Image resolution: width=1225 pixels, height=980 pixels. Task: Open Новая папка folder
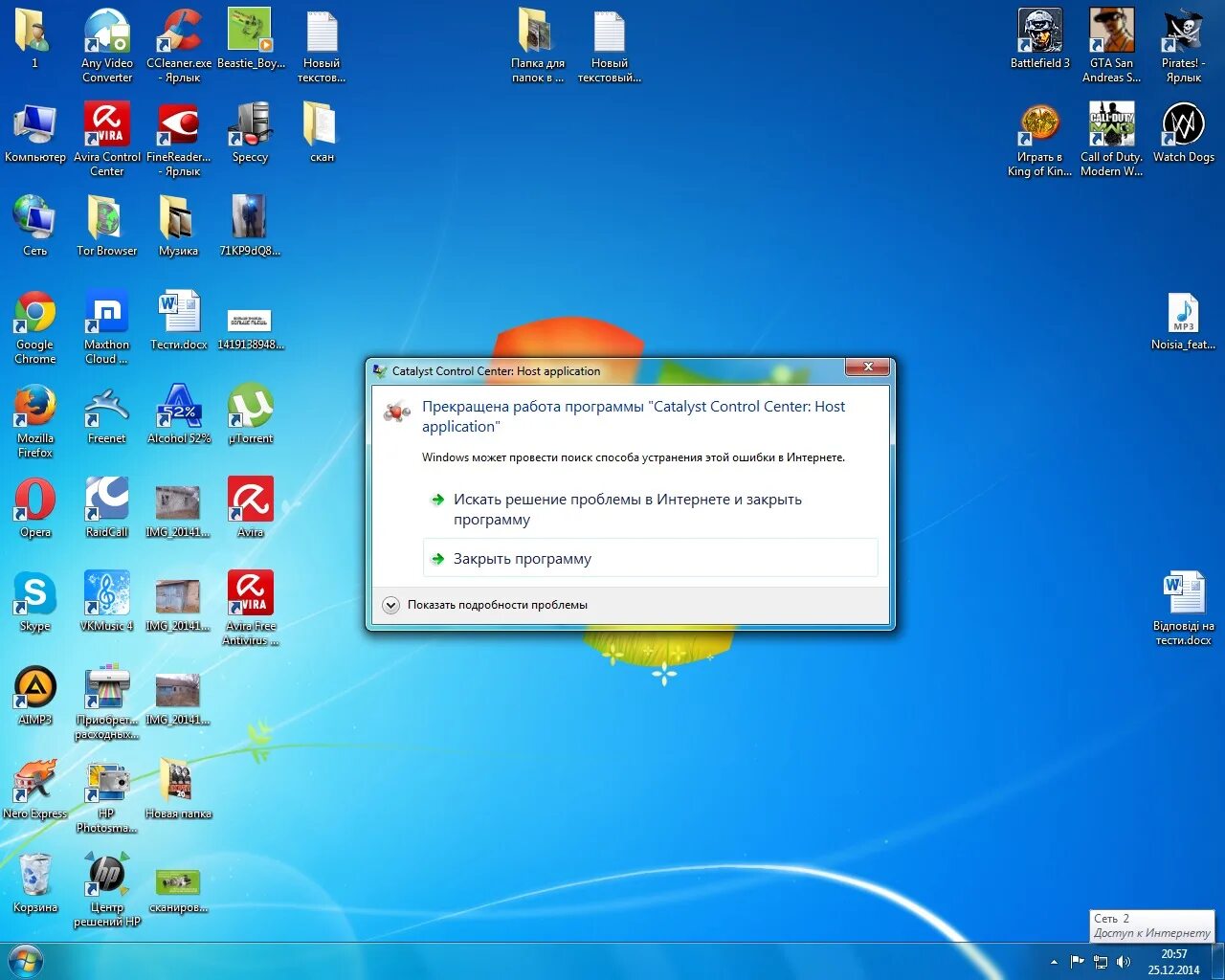pos(179,789)
